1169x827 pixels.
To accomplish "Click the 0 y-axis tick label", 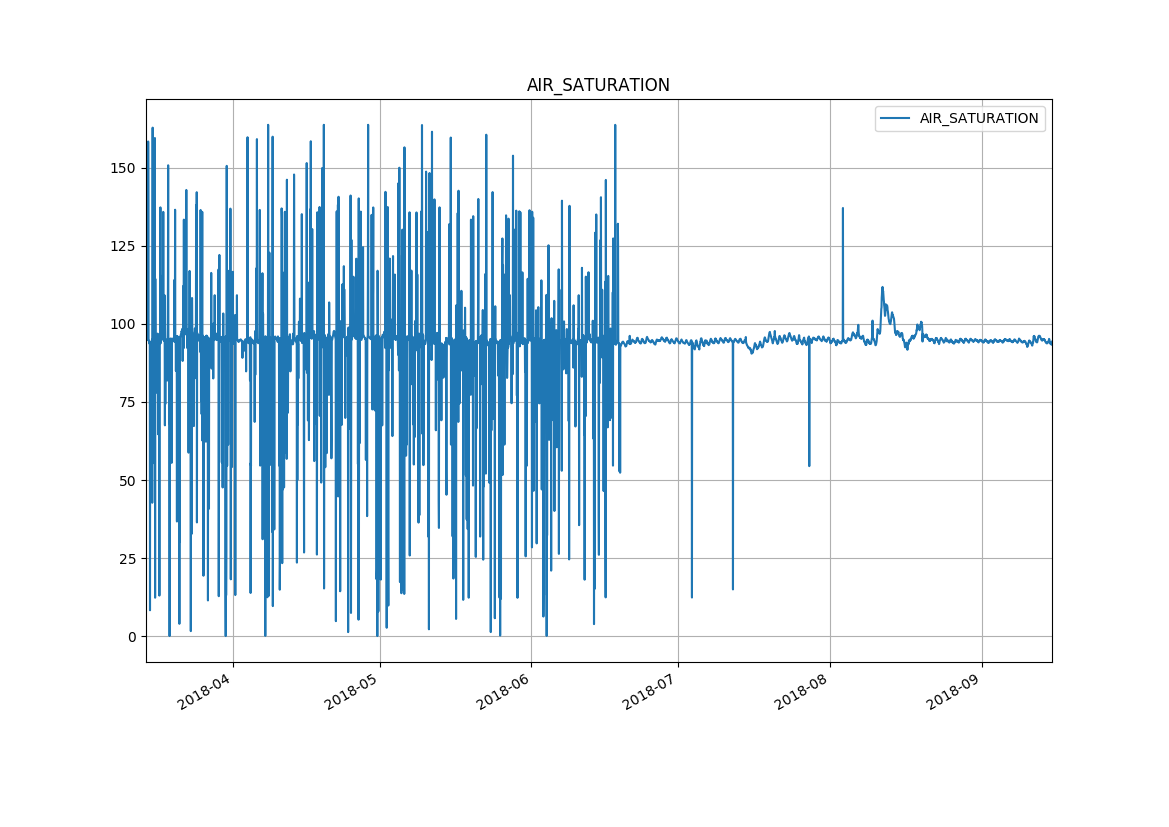I will [133, 636].
